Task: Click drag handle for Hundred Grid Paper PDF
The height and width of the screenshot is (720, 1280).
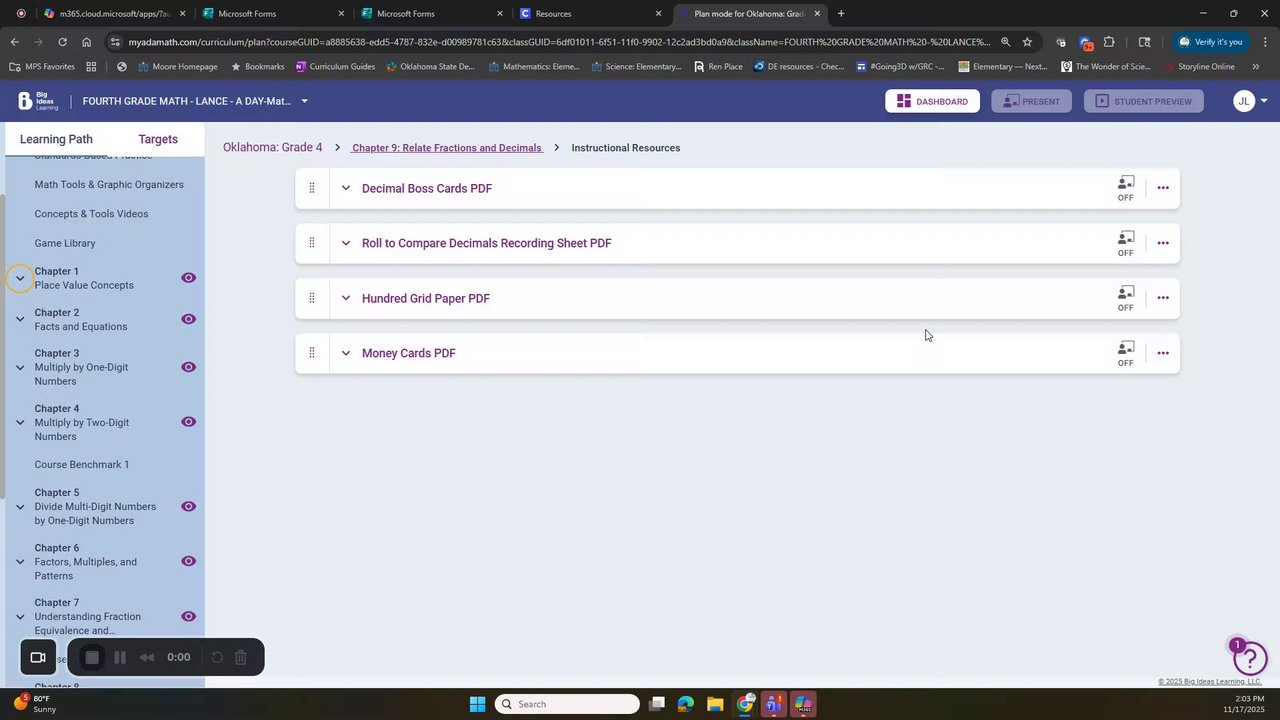Action: (x=312, y=298)
